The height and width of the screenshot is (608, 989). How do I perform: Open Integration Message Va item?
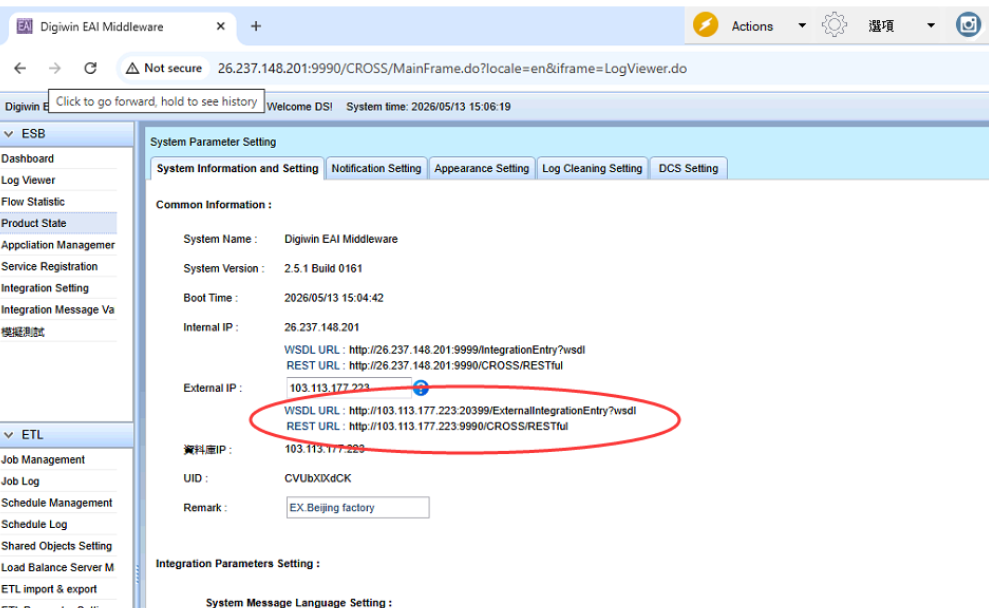tap(57, 310)
